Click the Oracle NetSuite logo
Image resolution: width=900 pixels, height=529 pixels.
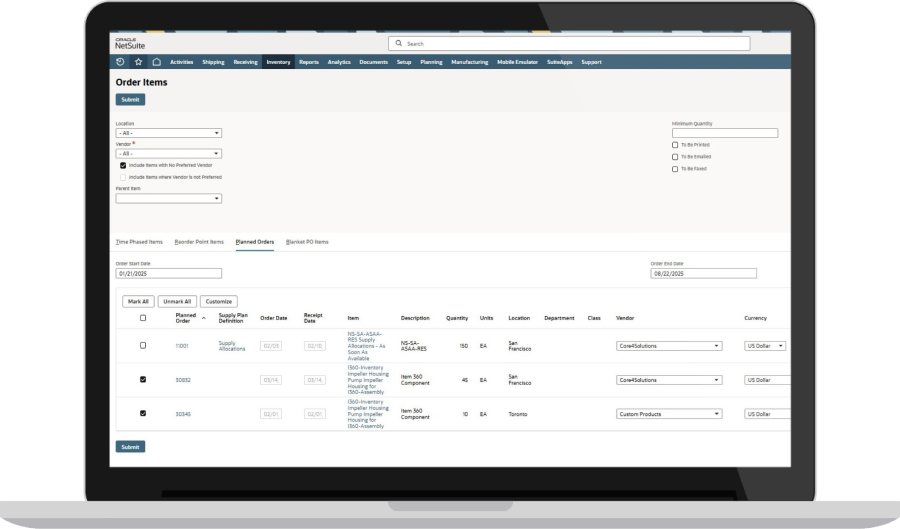pos(131,43)
